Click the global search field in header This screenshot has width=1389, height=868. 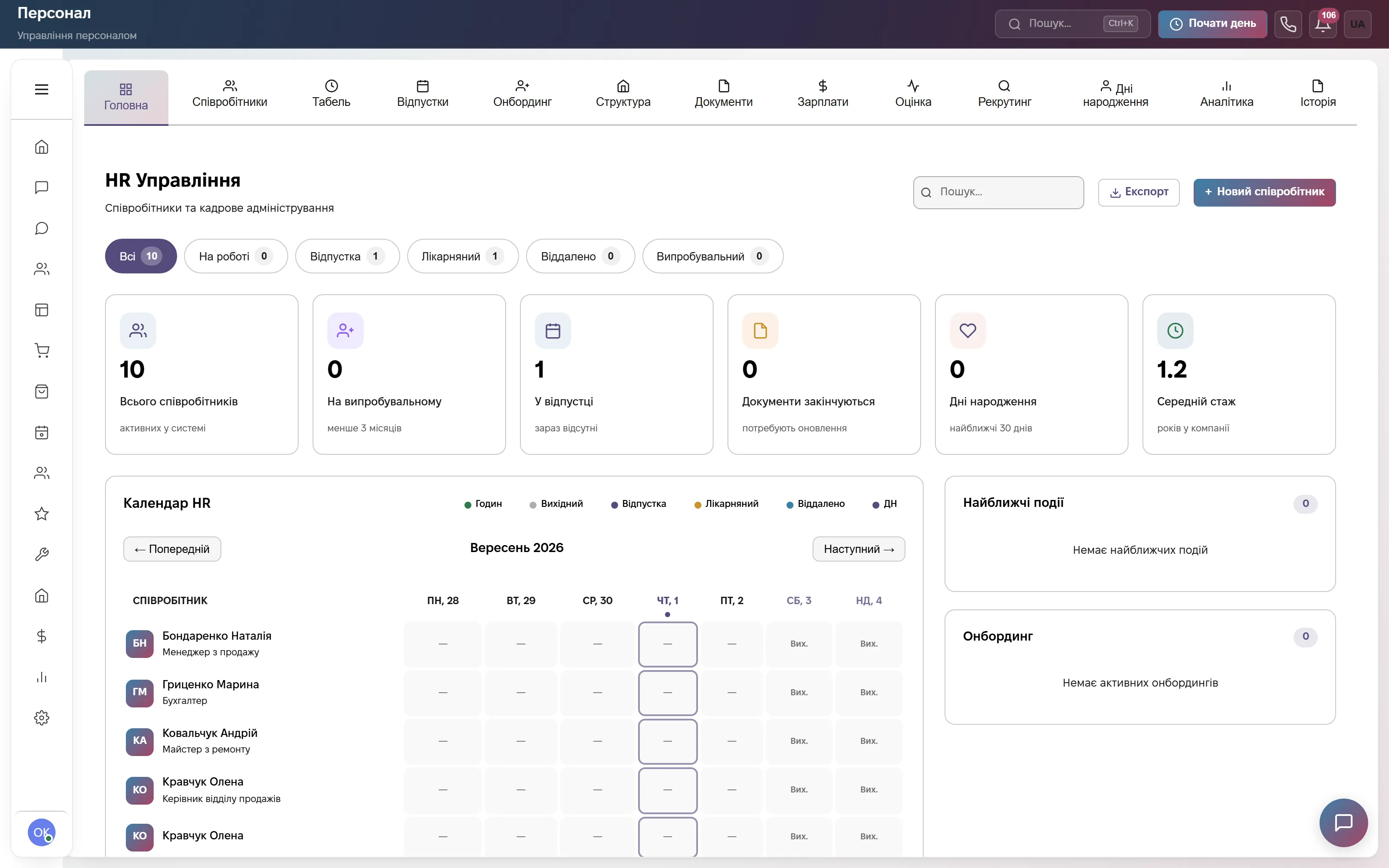pos(1072,23)
